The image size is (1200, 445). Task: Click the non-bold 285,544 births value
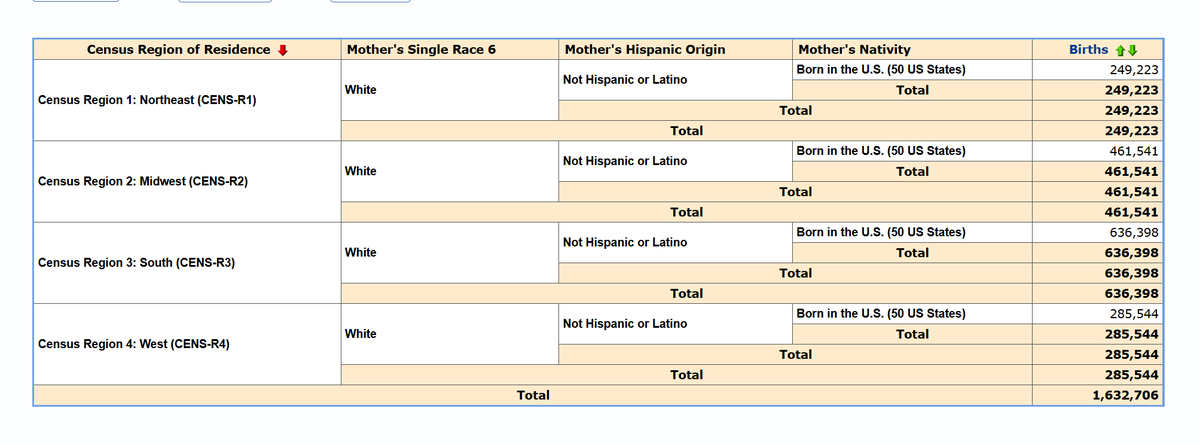(1134, 313)
